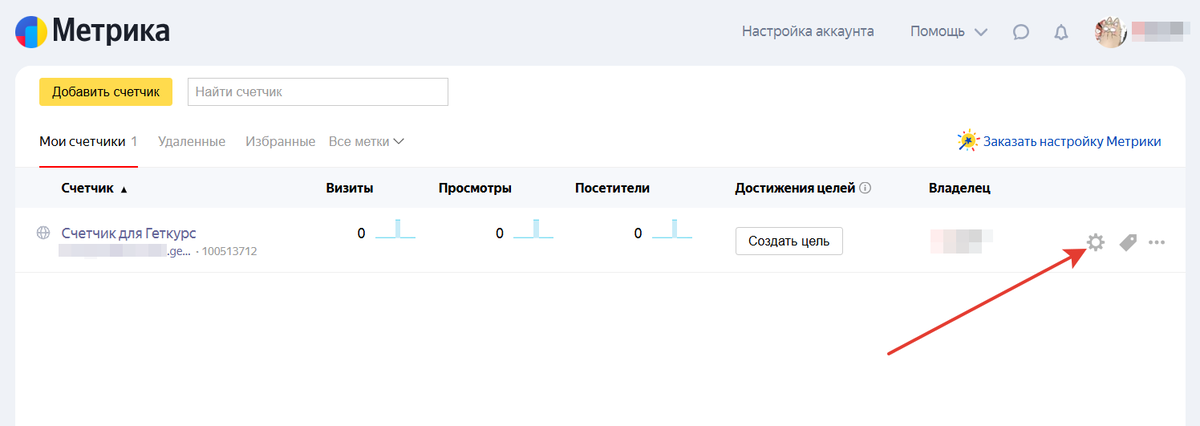Open the counter settings gear icon
The width and height of the screenshot is (1200, 426).
point(1096,242)
